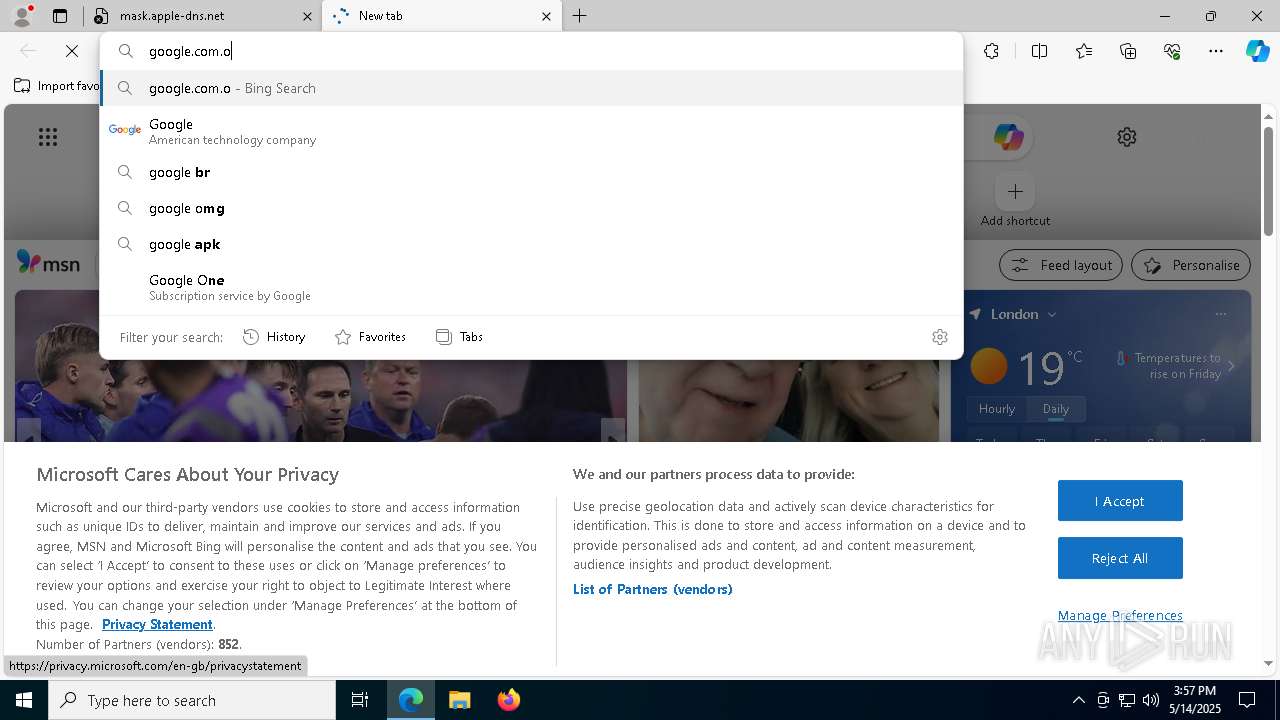The width and height of the screenshot is (1280, 720).
Task: Click the msn logo
Action: (x=48, y=263)
